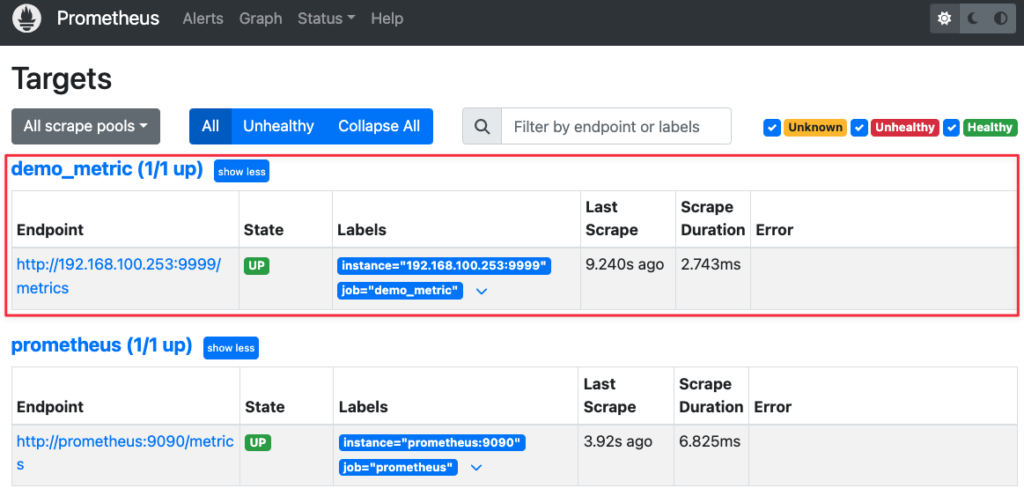Viewport: 1024px width, 496px height.
Task: Click the UP state badge for demo_metric
Action: 257,266
